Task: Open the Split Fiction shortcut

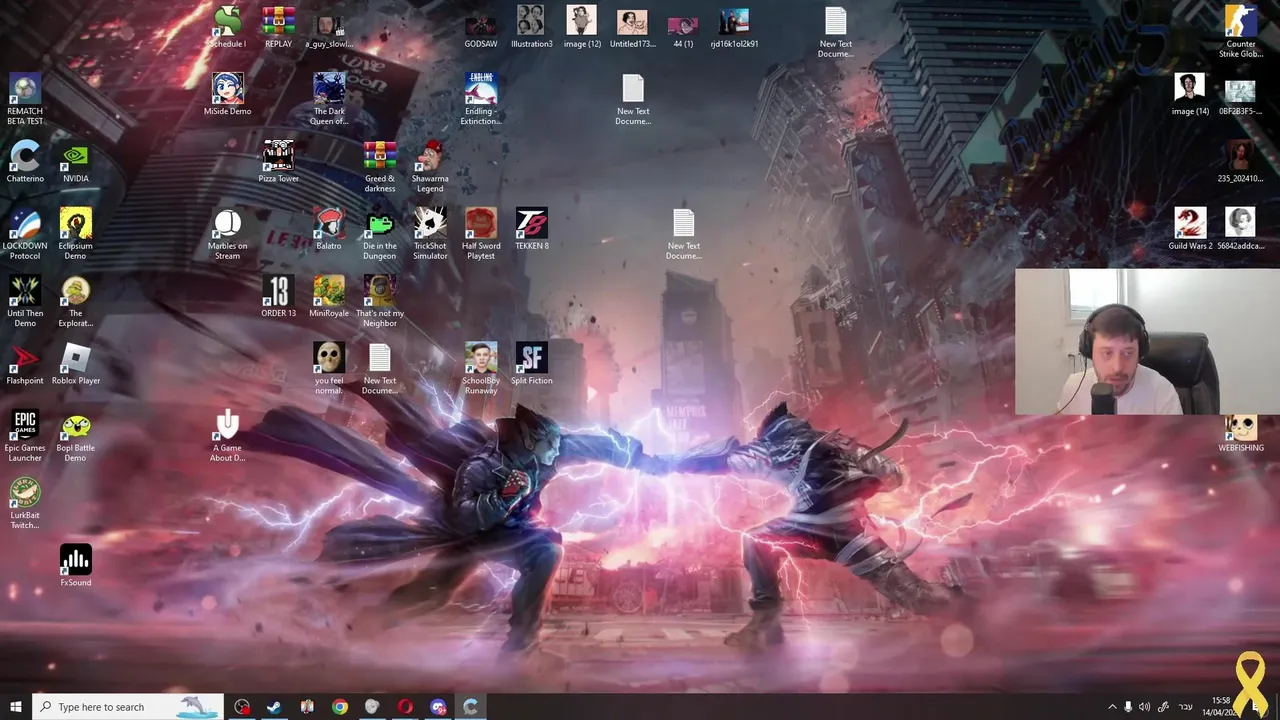Action: pyautogui.click(x=532, y=362)
